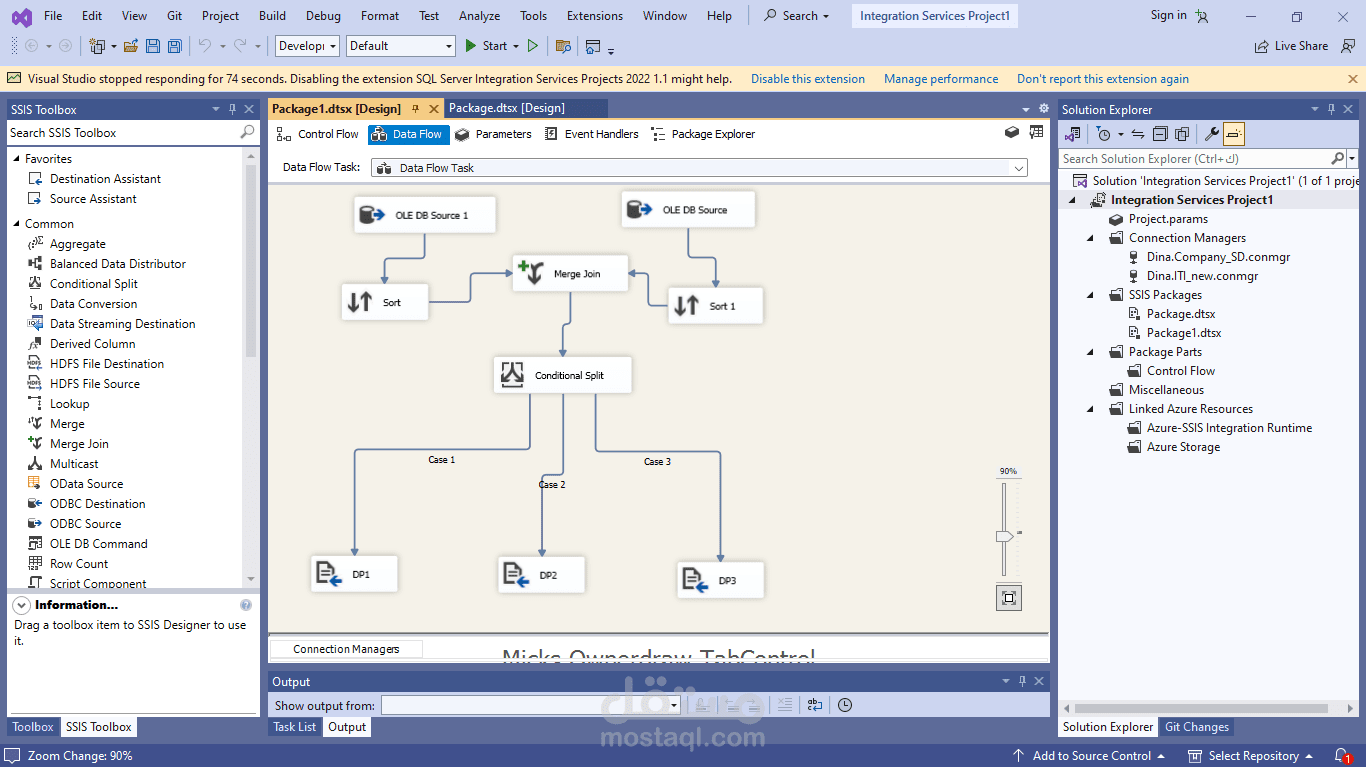Click Don't report this extension again
1366x767 pixels.
pos(1103,79)
